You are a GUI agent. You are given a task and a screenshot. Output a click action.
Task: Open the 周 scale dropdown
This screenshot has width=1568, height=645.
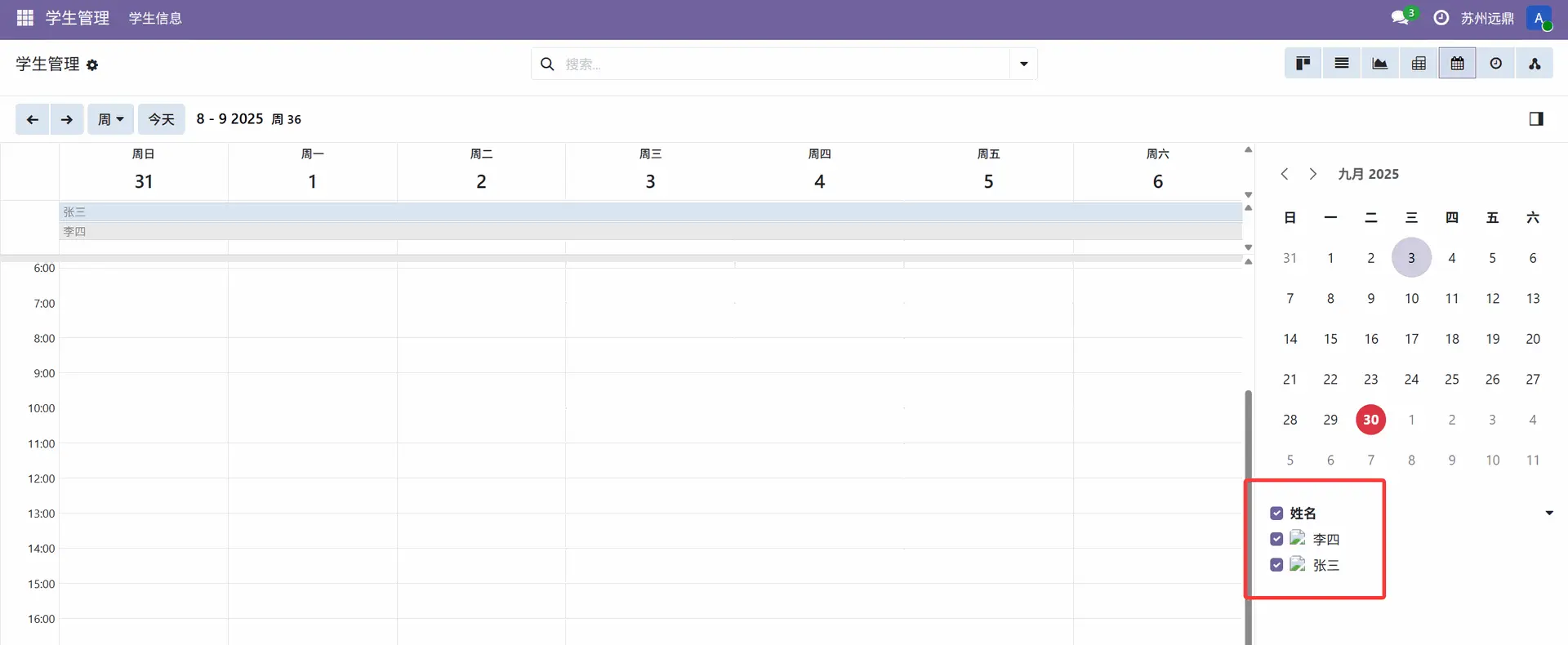pyautogui.click(x=110, y=119)
